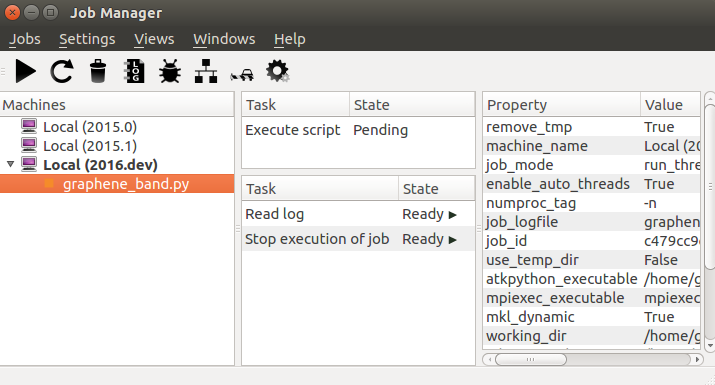Viewport: 715px width, 385px height.
Task: Select the mpiexec_executable property row
Action: [591, 298]
